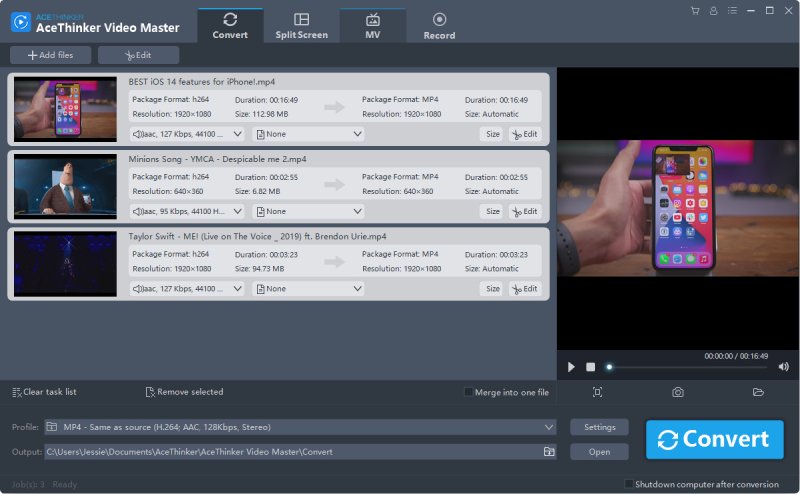The height and width of the screenshot is (494, 800).
Task: Click file name Minions Song - YMCA - Despicable me 2.mp4
Action: tap(217, 159)
